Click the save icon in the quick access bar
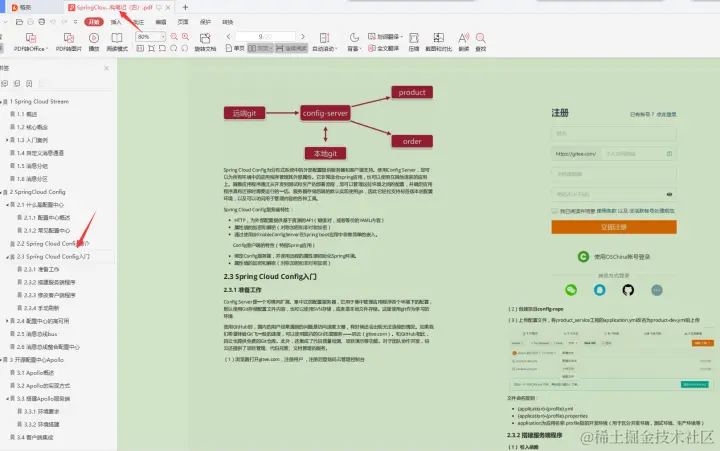Screen dimensions: 720x451 coord(30,22)
